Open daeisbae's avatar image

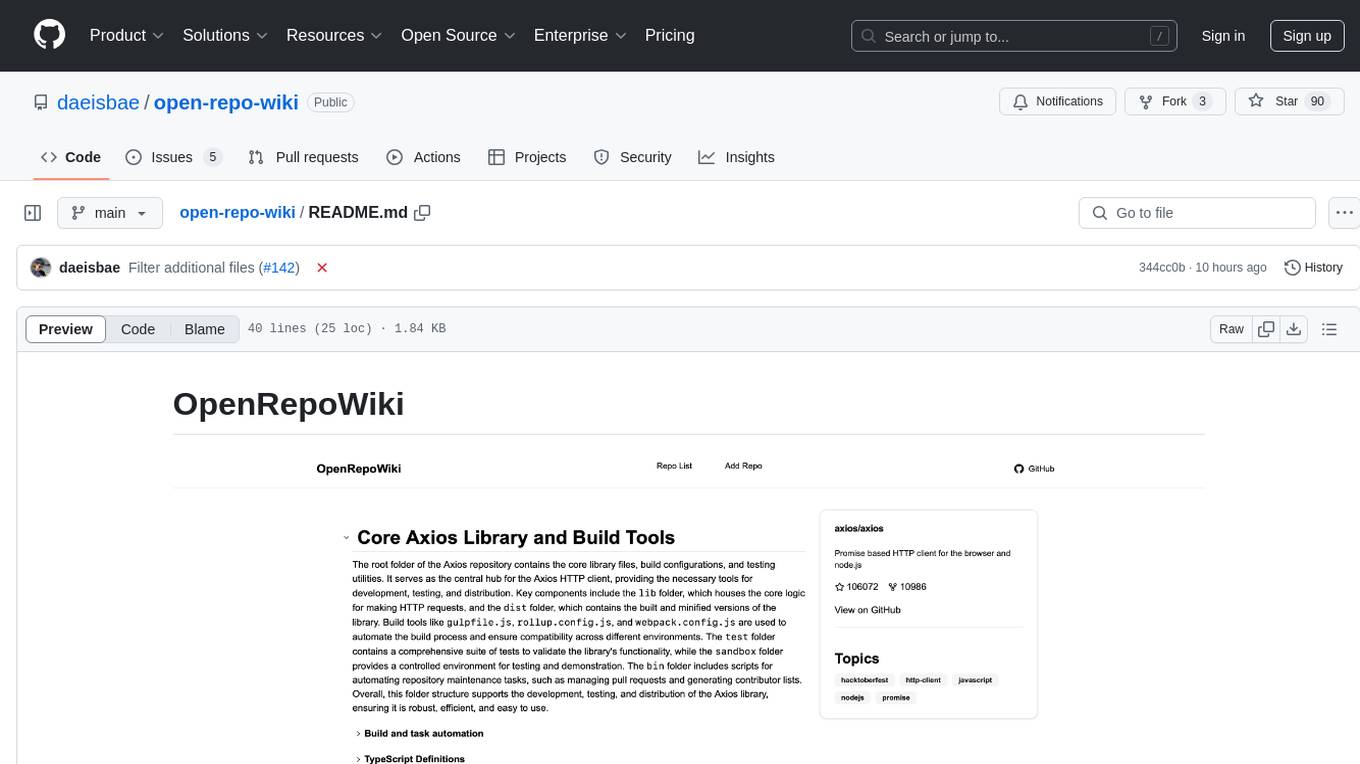pyautogui.click(x=41, y=268)
